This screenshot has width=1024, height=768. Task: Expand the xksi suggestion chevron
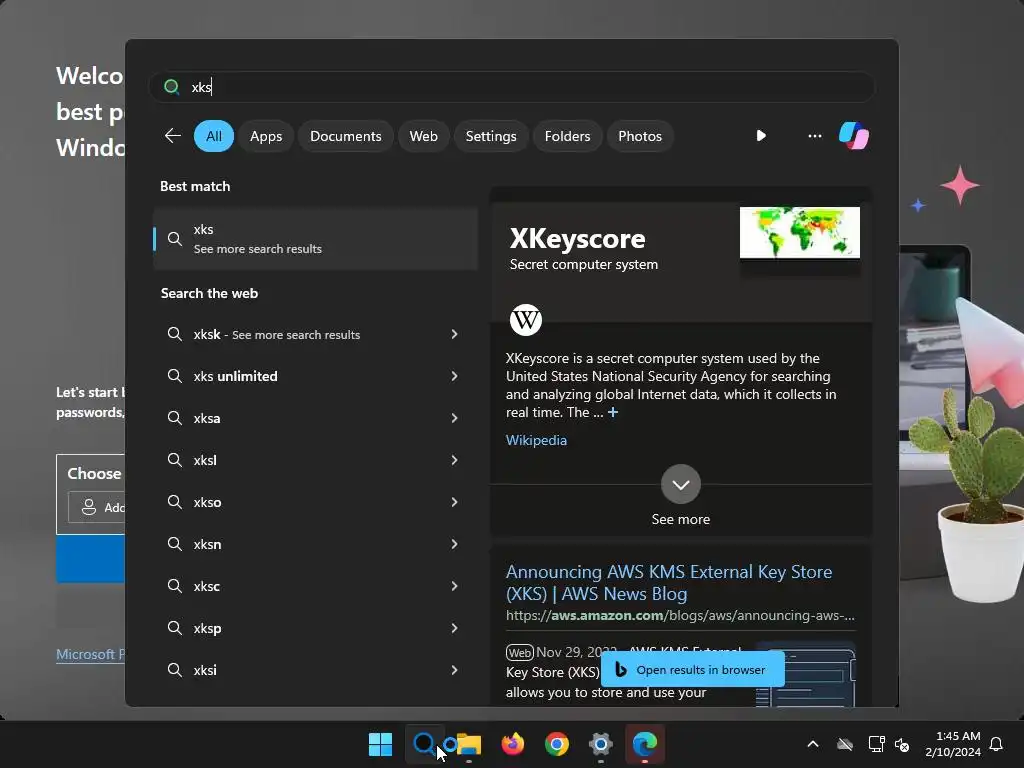pyautogui.click(x=455, y=670)
